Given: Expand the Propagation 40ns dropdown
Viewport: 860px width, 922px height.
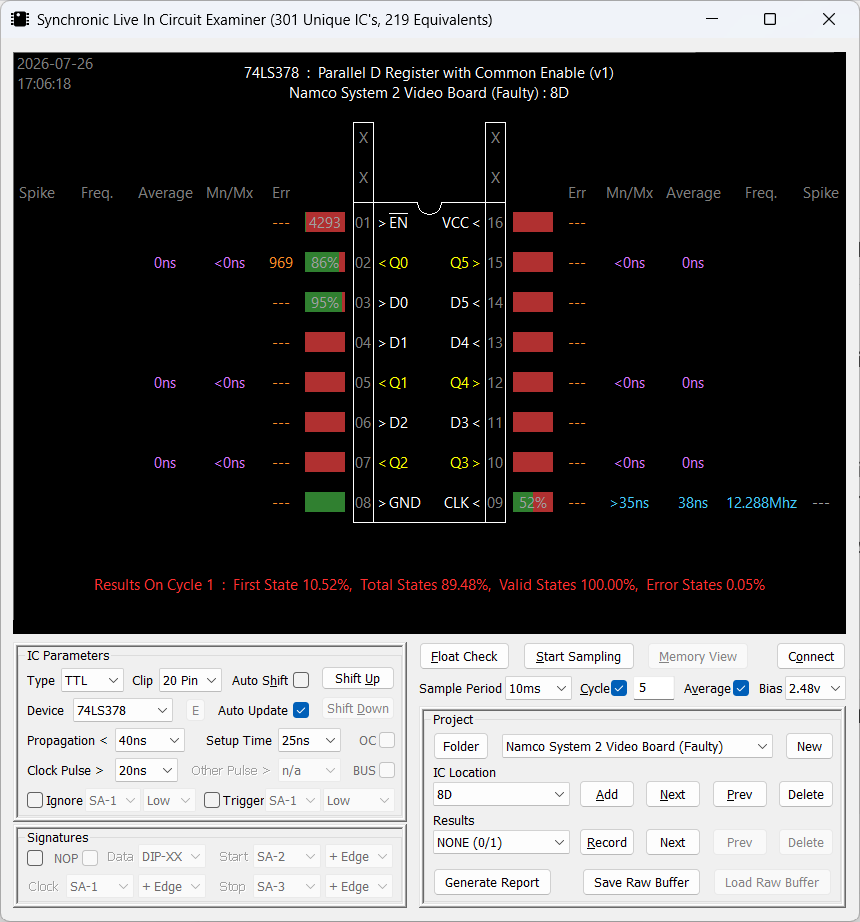Looking at the screenshot, I should click(149, 740).
